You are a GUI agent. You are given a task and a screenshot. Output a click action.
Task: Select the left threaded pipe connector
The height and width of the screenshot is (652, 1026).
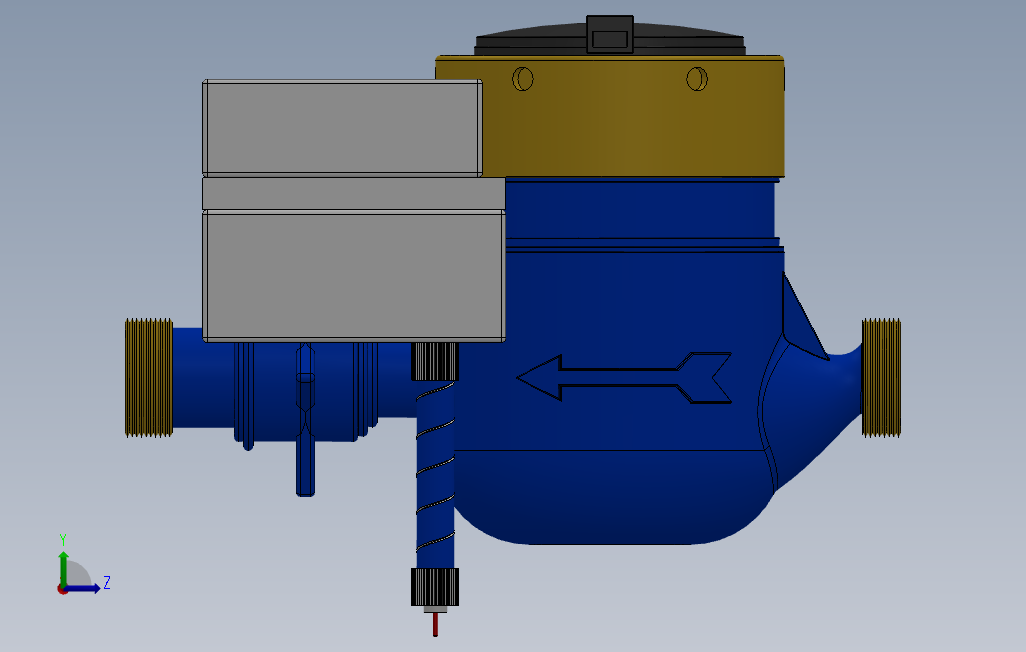click(x=149, y=378)
